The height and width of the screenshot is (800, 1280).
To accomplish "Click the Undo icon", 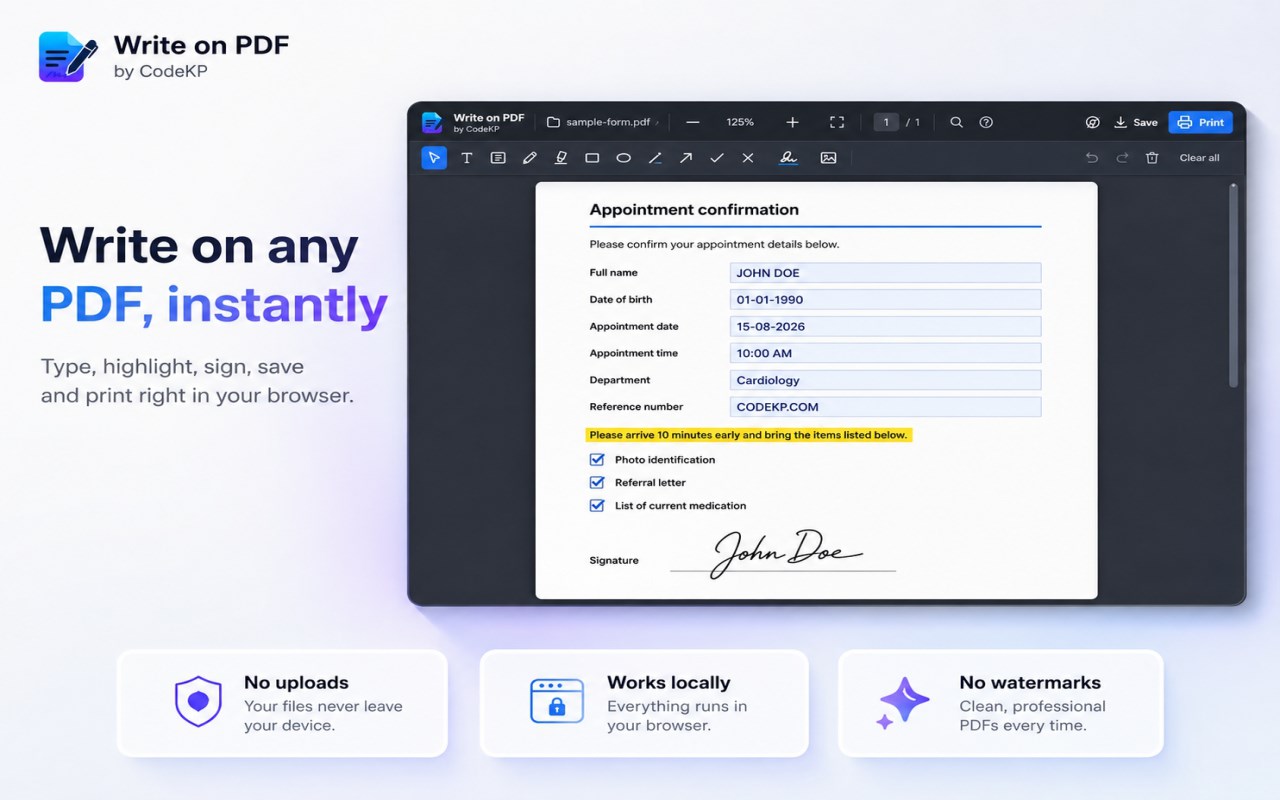I will pyautogui.click(x=1092, y=158).
